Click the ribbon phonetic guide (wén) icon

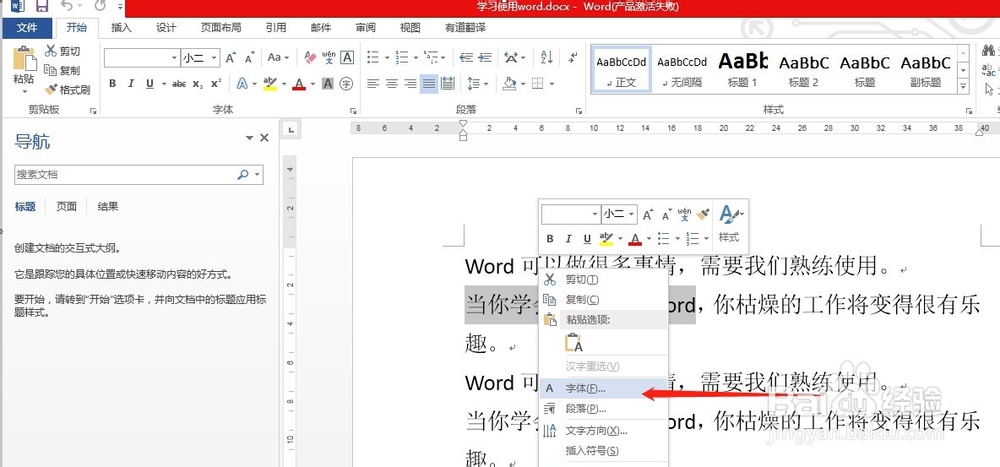[x=328, y=57]
